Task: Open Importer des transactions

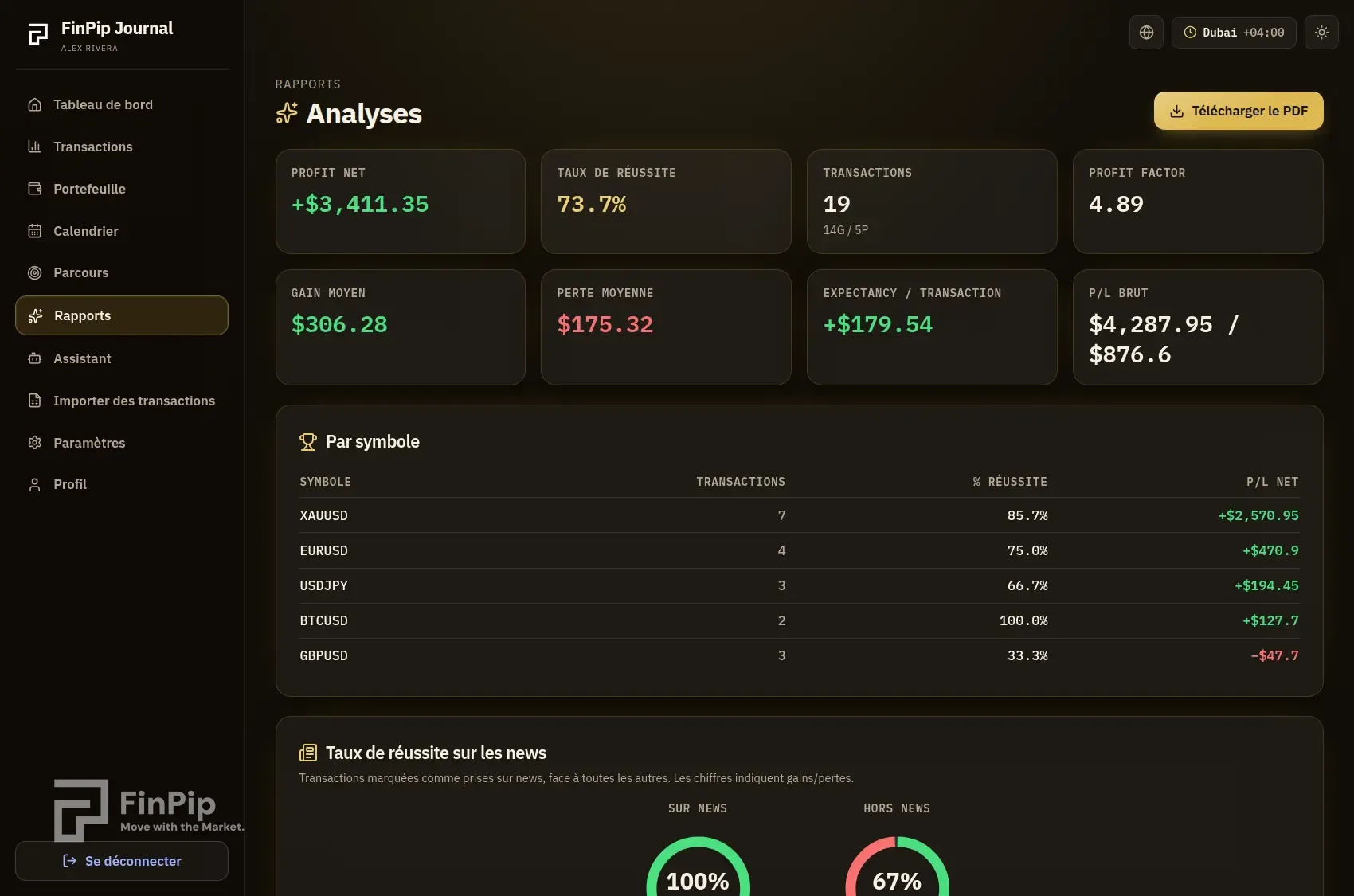Action: [x=122, y=401]
